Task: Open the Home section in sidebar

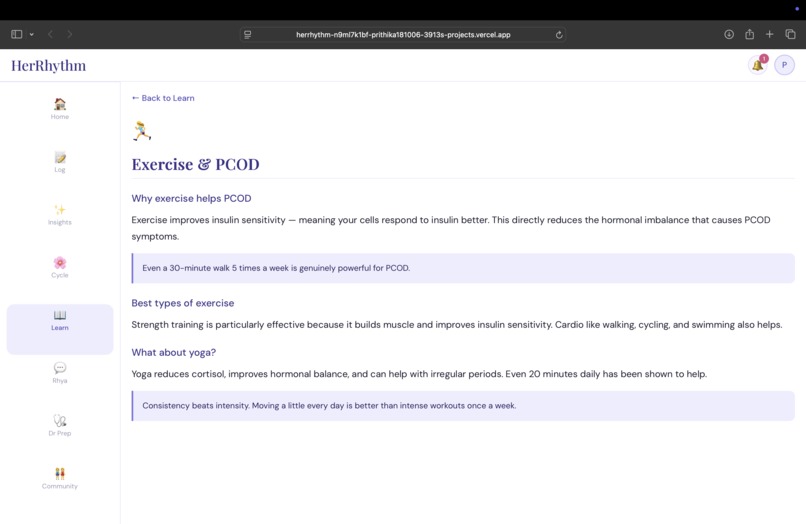Action: [60, 109]
